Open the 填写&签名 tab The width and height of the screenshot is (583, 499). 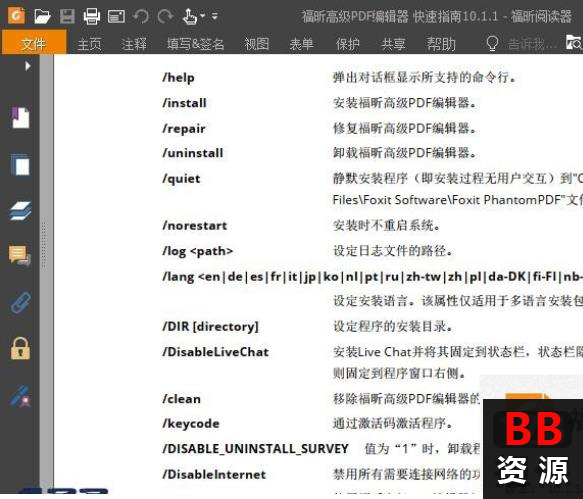(x=196, y=44)
